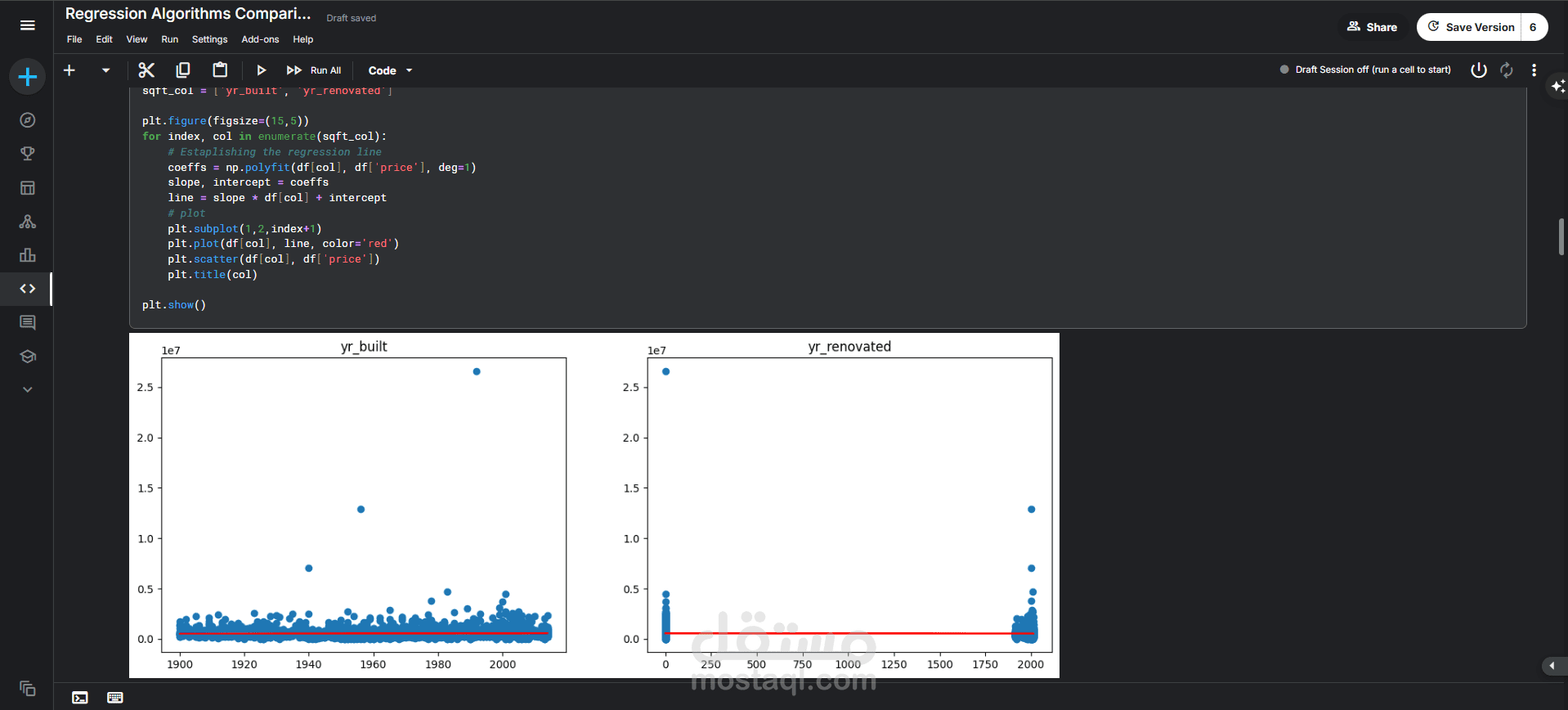
Task: Click the '# plot' comment line
Action: pos(186,213)
